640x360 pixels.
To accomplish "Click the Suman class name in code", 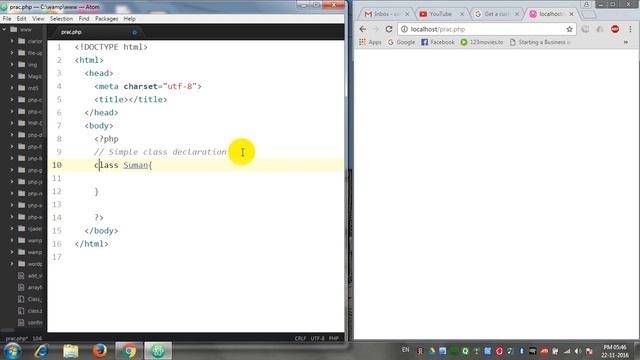I will (x=136, y=165).
